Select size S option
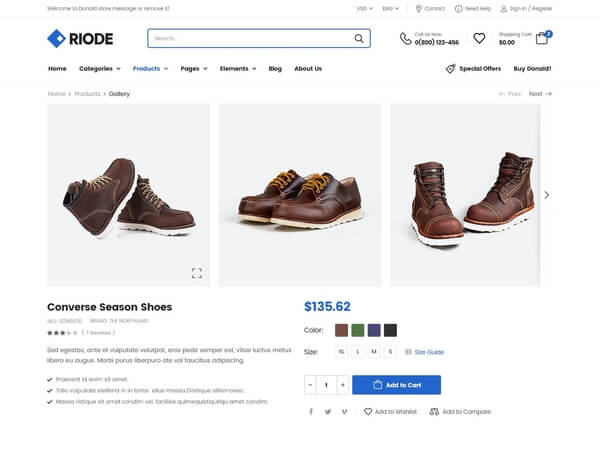This screenshot has width=600, height=450. point(390,352)
